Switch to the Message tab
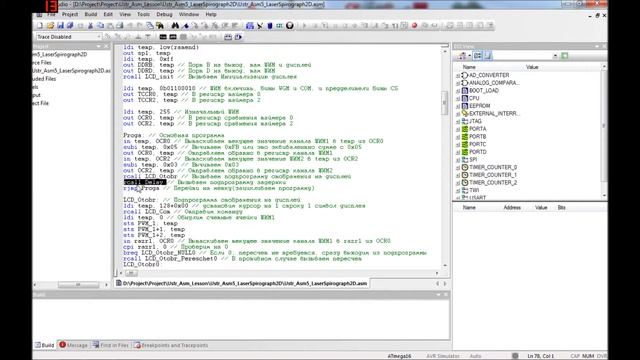The height and width of the screenshot is (360, 640). 73,345
